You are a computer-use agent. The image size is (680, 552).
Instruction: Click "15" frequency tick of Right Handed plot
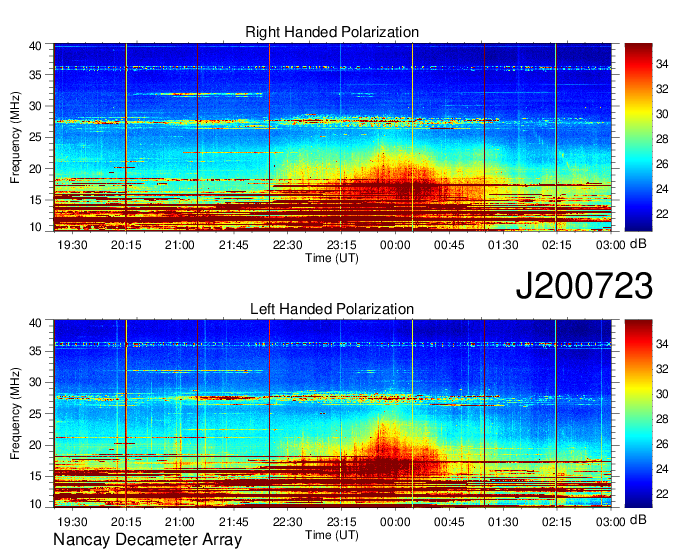(36, 200)
